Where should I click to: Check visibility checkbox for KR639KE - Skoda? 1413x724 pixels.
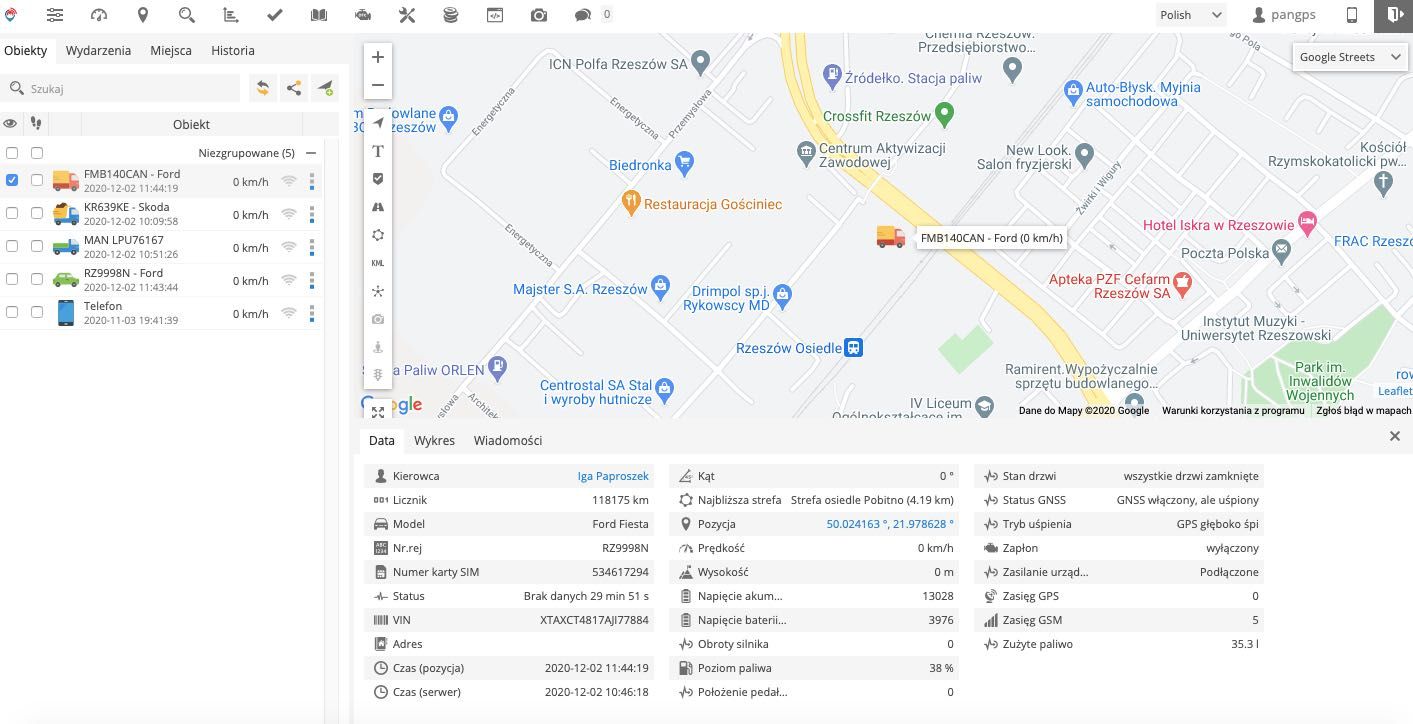tap(12, 213)
